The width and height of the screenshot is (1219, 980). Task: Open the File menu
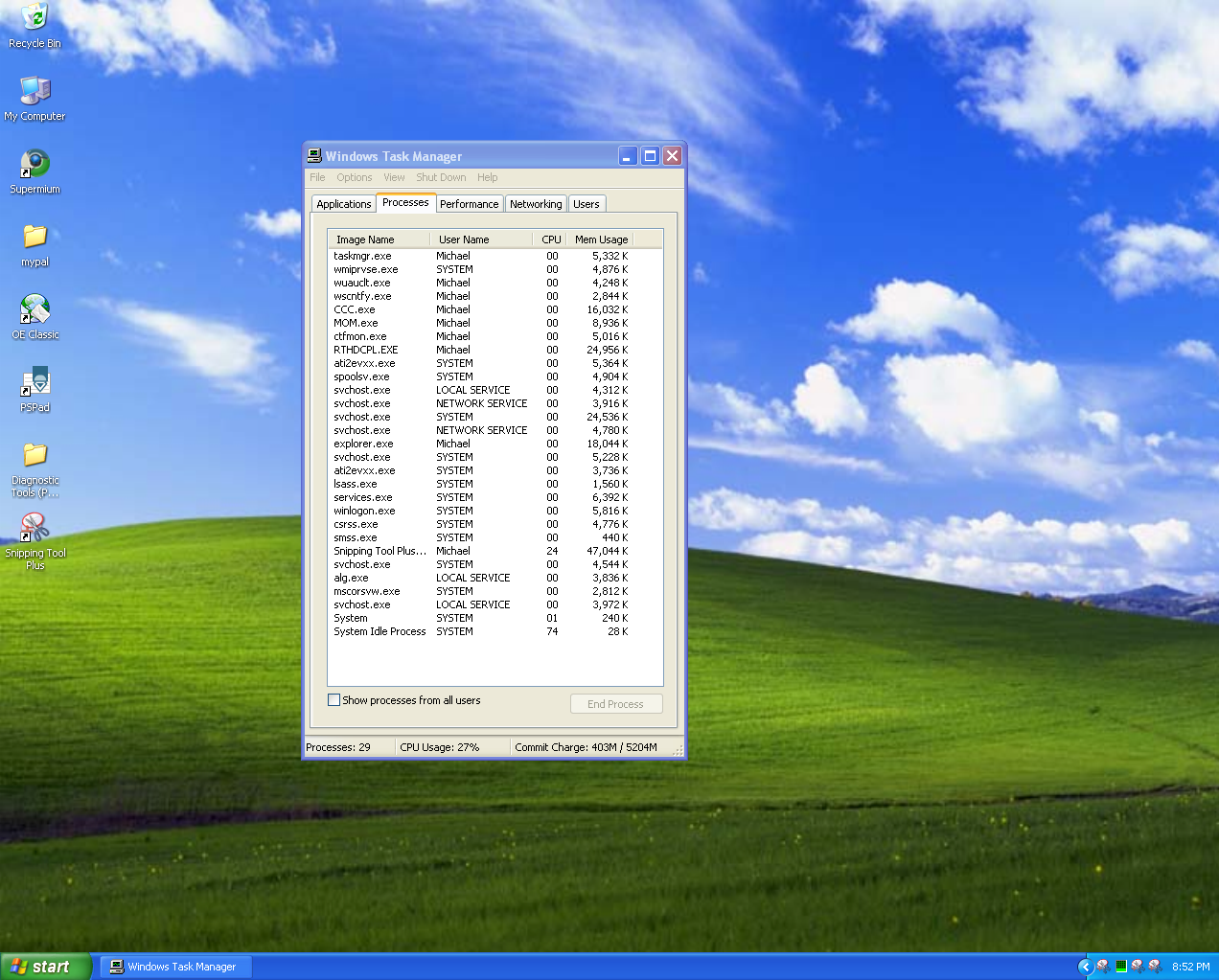317,177
